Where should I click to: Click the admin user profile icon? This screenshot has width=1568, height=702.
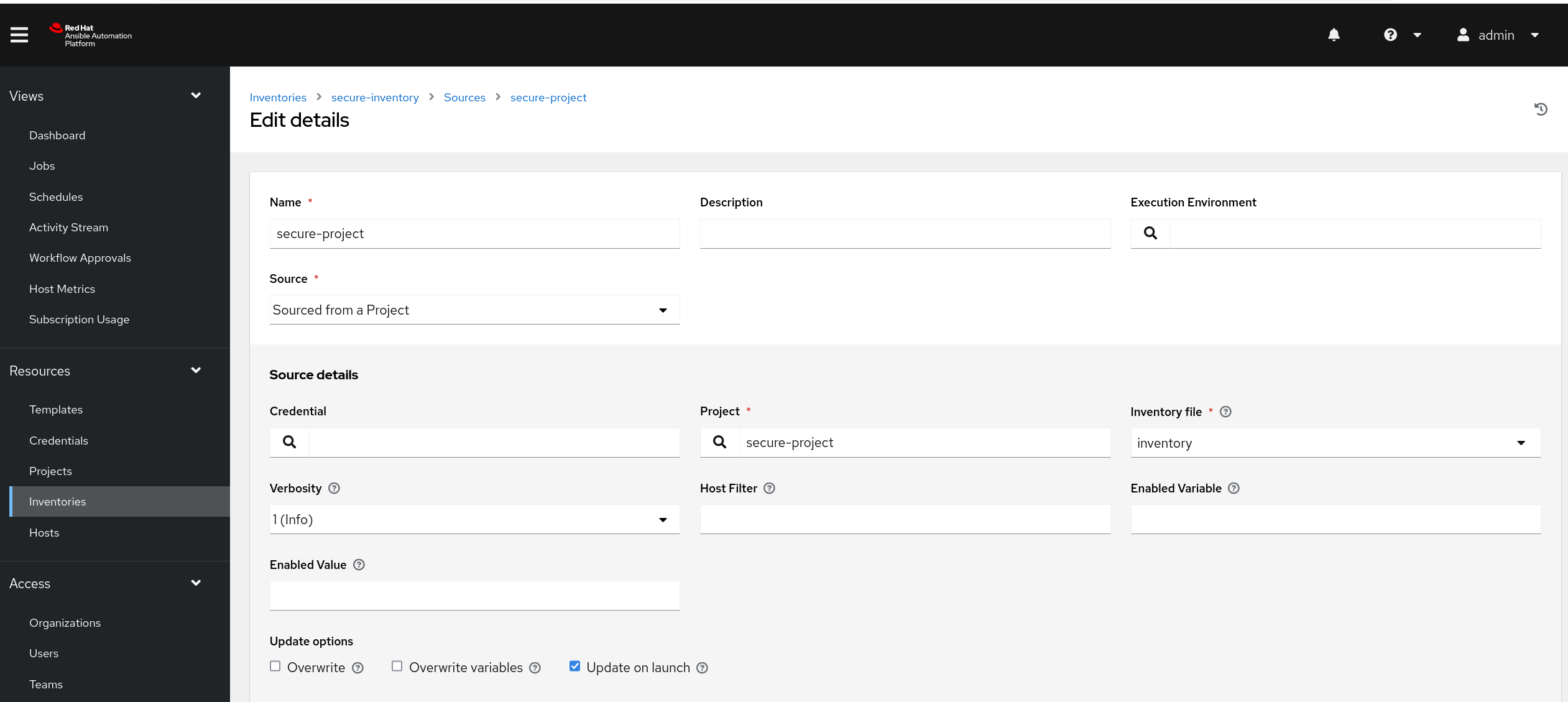(1463, 35)
